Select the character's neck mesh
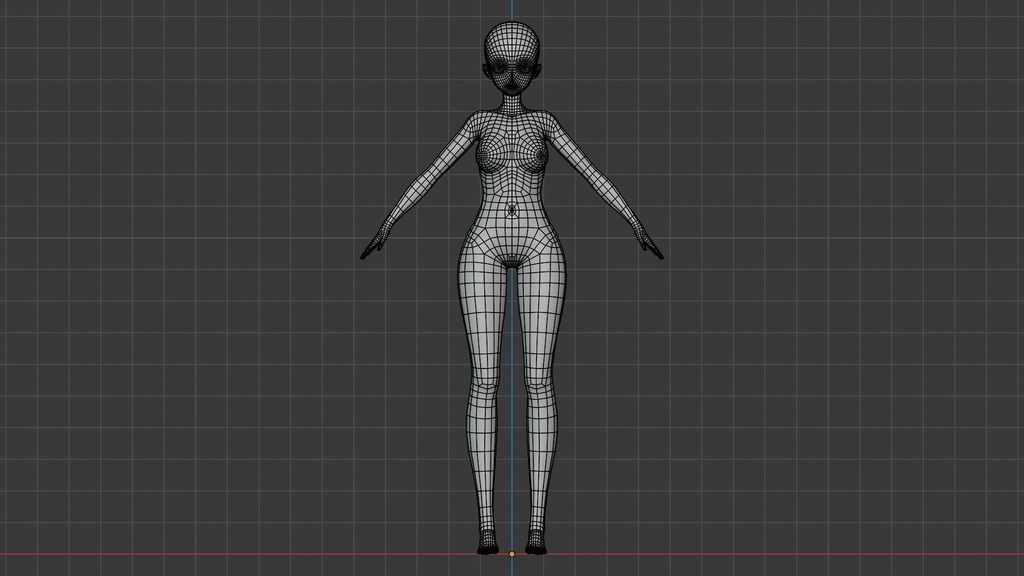This screenshot has width=1024, height=576. (x=512, y=104)
